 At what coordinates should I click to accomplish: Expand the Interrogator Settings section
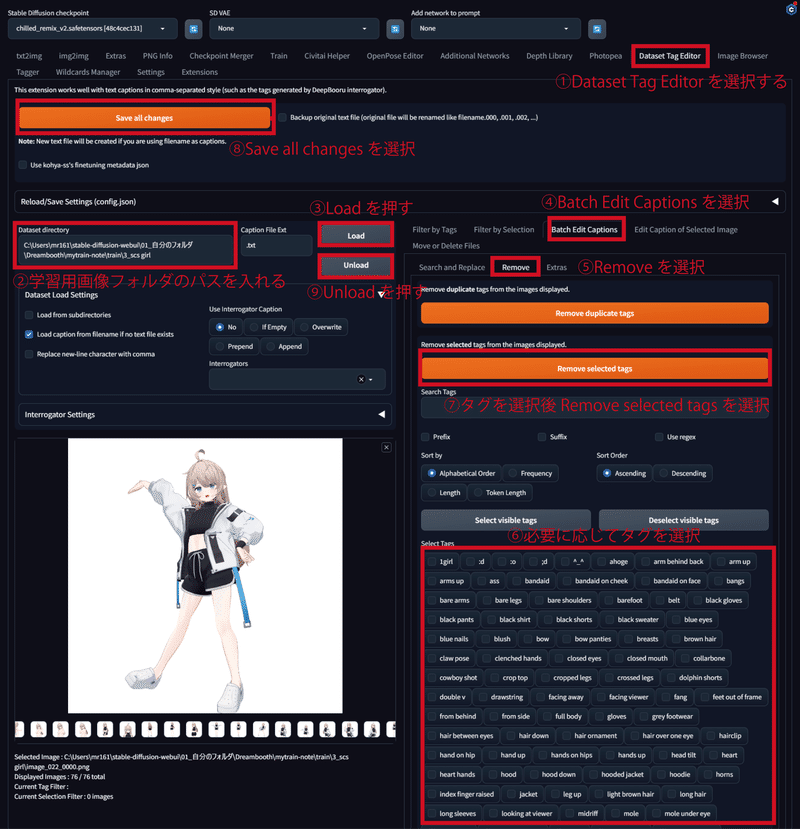205,414
